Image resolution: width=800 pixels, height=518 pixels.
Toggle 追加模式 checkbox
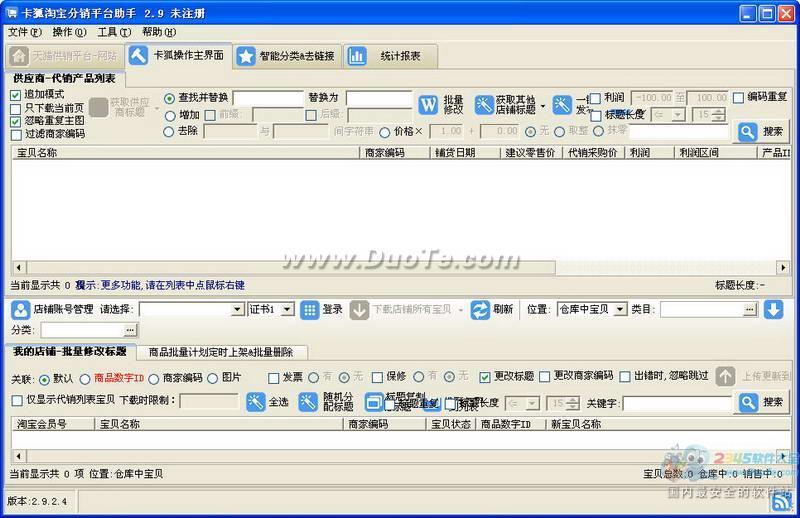click(16, 95)
